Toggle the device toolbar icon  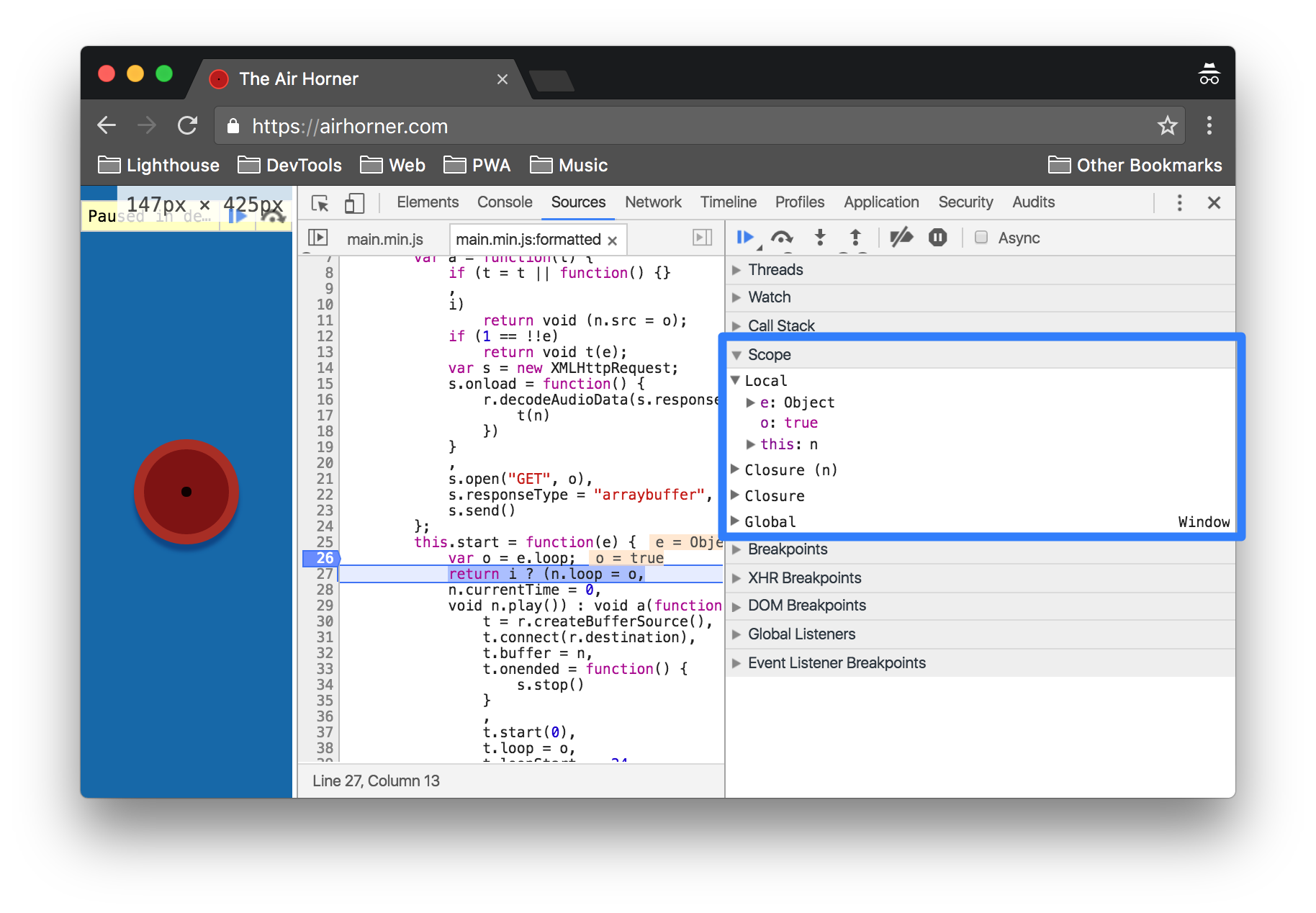(x=354, y=203)
